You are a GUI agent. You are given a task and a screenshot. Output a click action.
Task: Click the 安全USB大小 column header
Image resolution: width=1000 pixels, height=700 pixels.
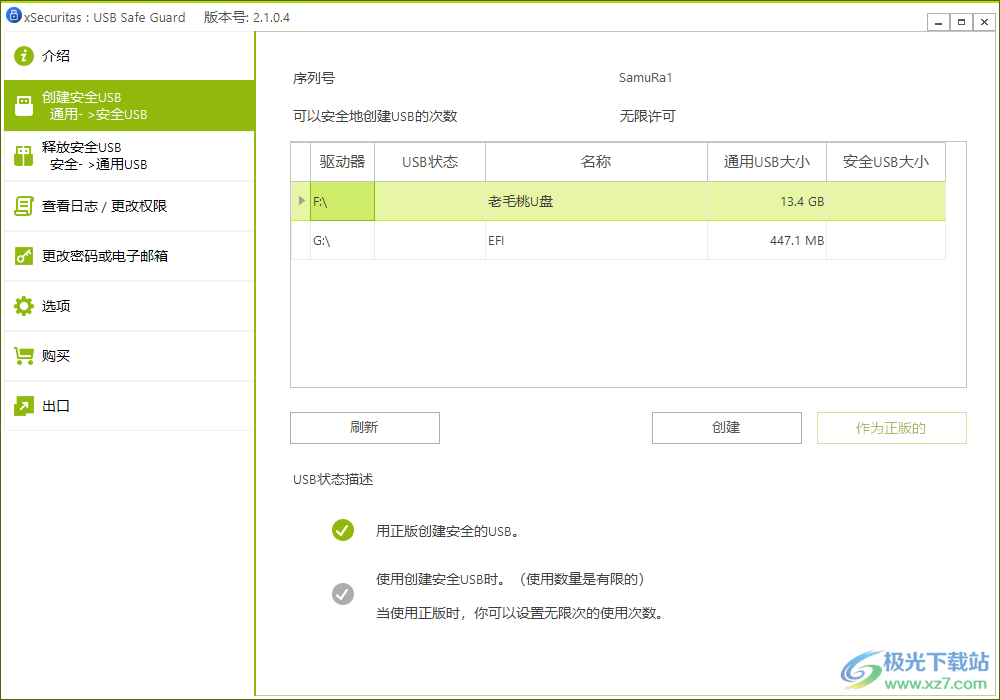tap(885, 161)
